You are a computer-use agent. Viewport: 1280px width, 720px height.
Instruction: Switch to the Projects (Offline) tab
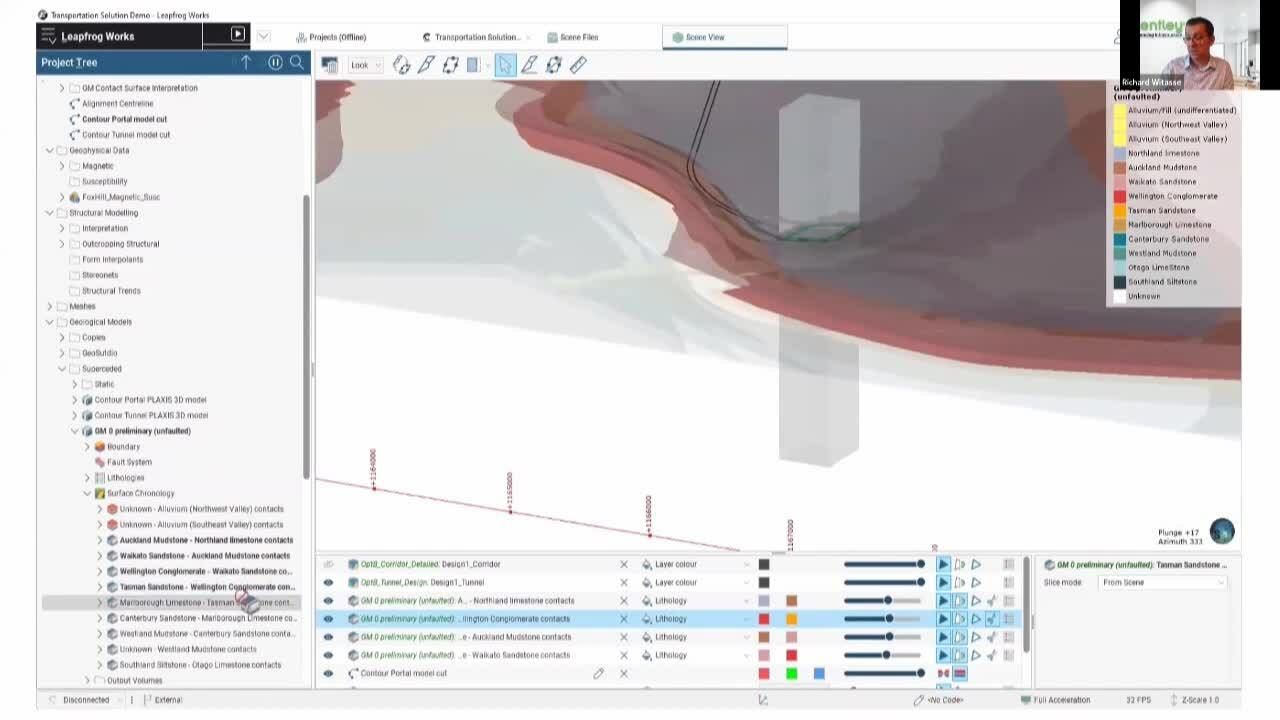pyautogui.click(x=331, y=37)
